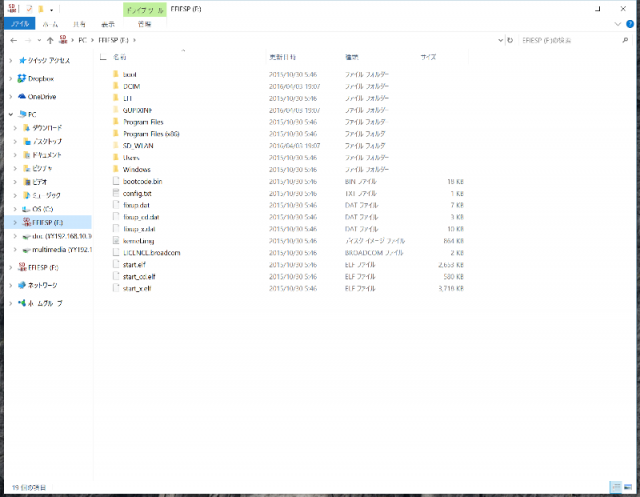
Task: Expand OneDrive tree node
Action: pos(11,97)
